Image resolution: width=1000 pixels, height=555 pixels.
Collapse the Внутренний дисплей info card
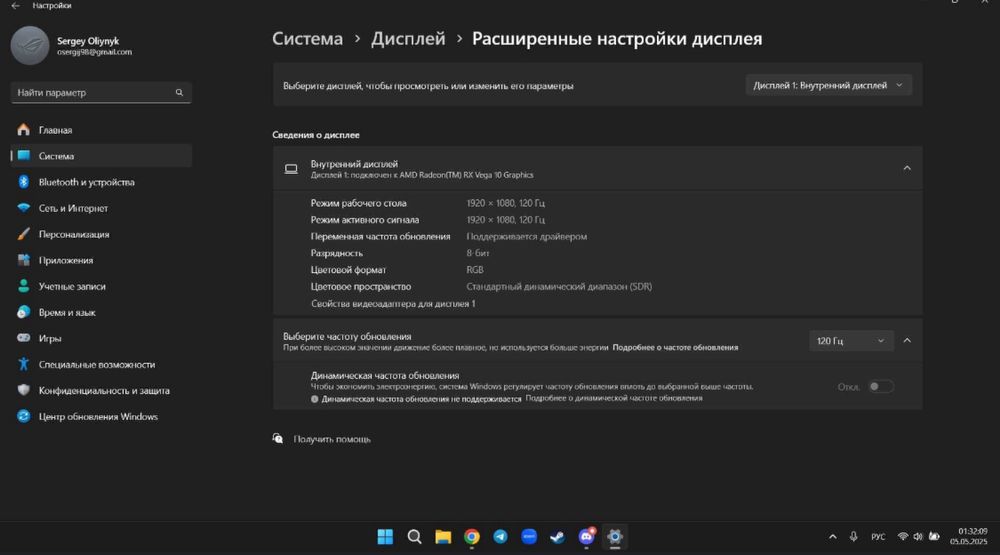click(x=907, y=168)
